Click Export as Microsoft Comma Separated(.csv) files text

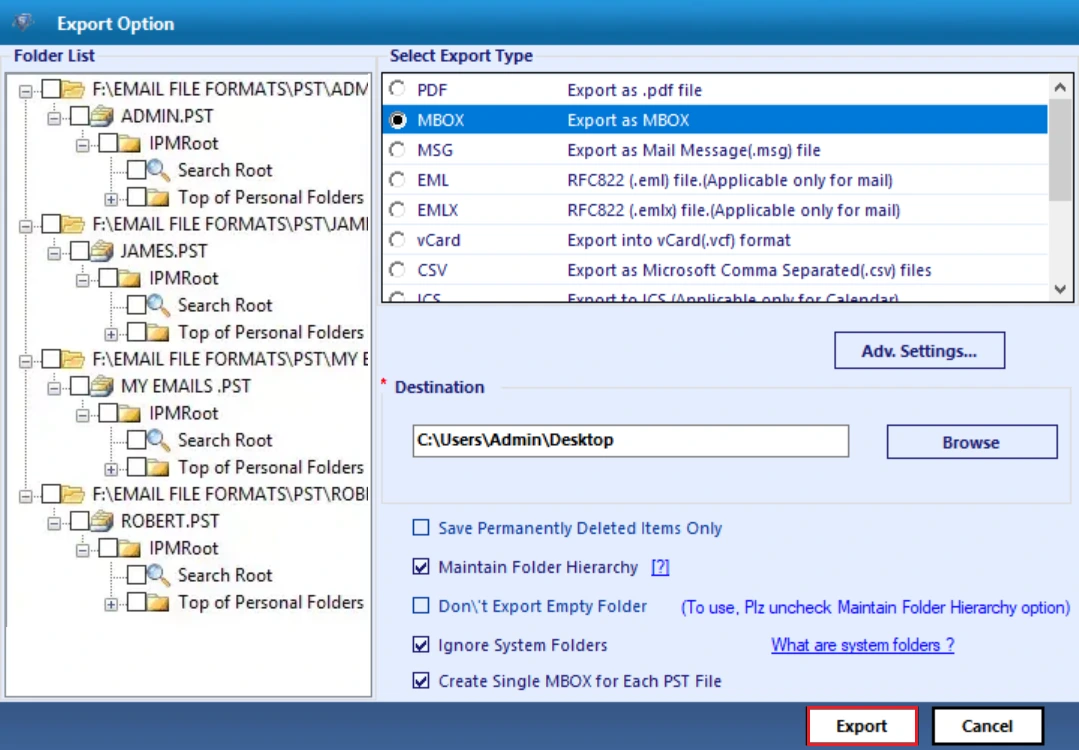pyautogui.click(x=749, y=270)
